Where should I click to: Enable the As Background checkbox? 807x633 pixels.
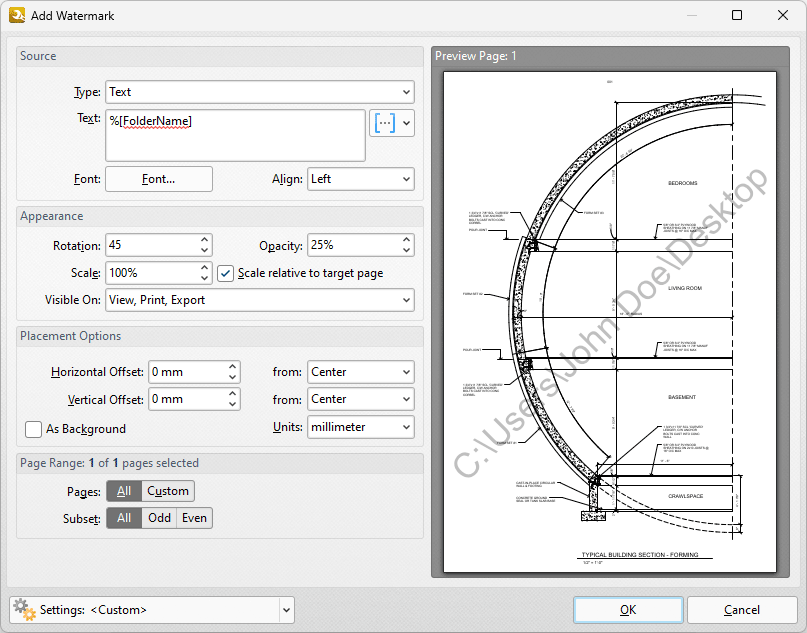pyautogui.click(x=33, y=429)
